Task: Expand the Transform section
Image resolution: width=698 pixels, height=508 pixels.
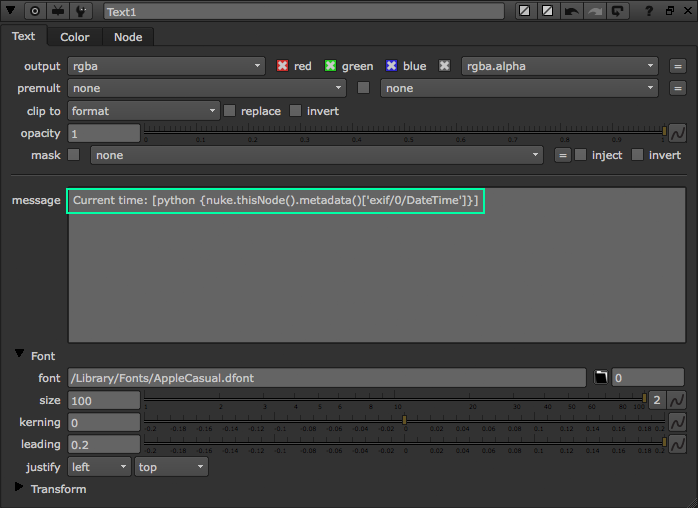Action: click(20, 488)
